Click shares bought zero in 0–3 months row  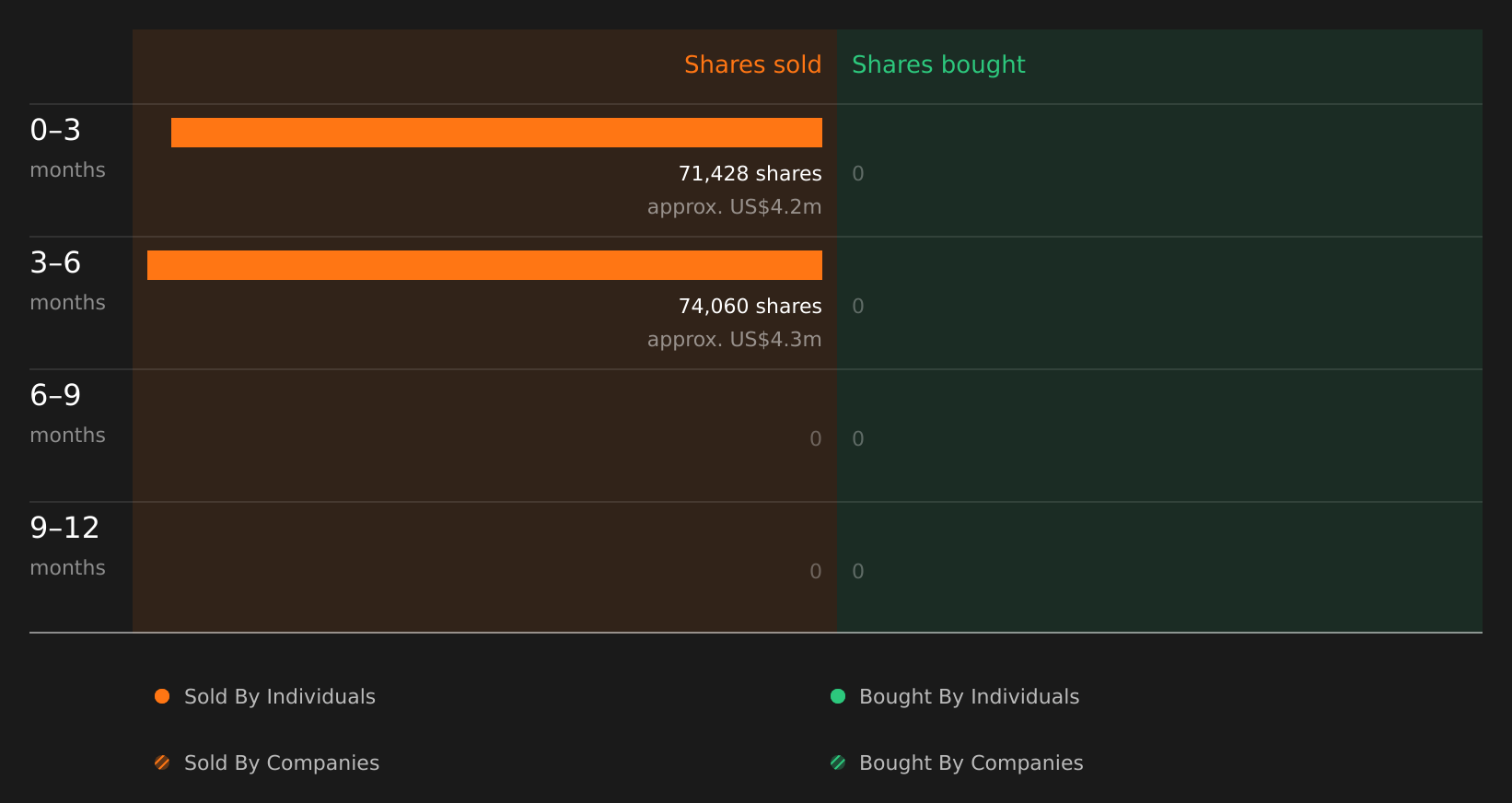(858, 173)
